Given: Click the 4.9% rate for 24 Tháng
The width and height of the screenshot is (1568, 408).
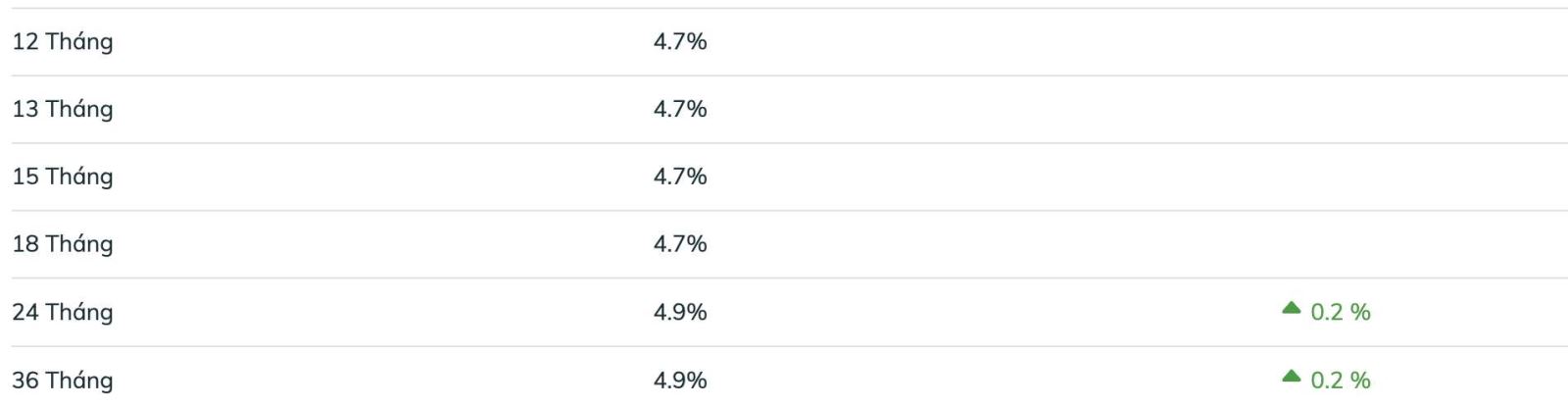Looking at the screenshot, I should [x=680, y=312].
